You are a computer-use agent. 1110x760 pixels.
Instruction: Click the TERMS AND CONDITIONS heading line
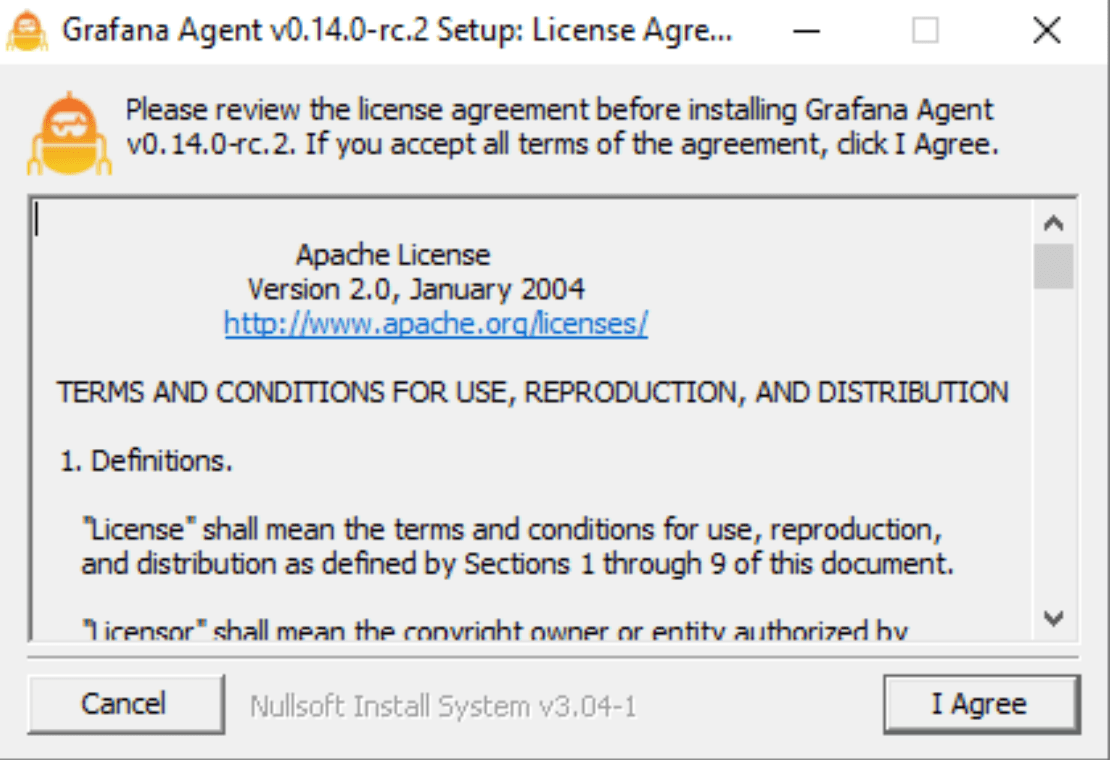532,393
